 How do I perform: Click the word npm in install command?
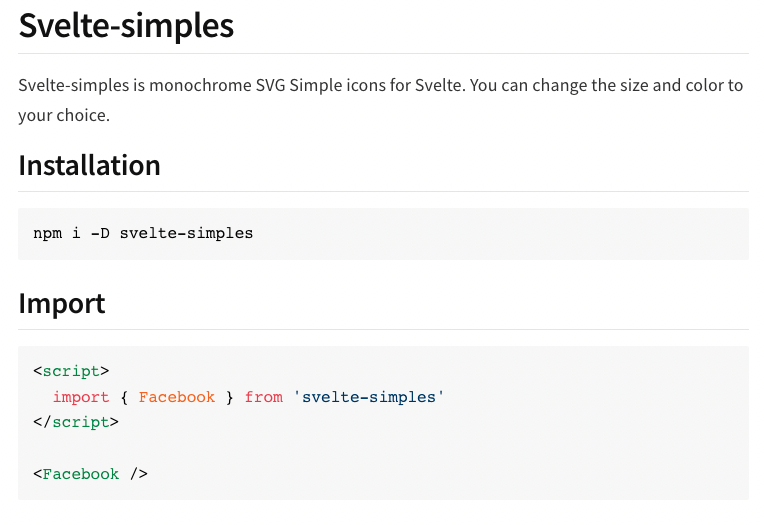(47, 233)
